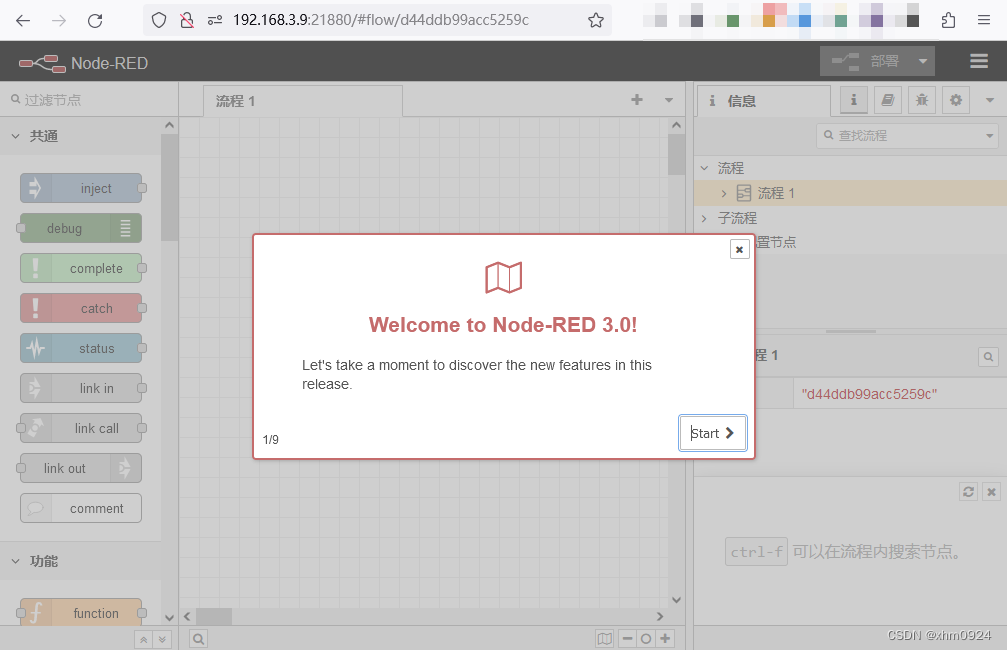Viewport: 1007px width, 650px height.
Task: Click the refresh icon above the debug area
Action: pyautogui.click(x=967, y=491)
